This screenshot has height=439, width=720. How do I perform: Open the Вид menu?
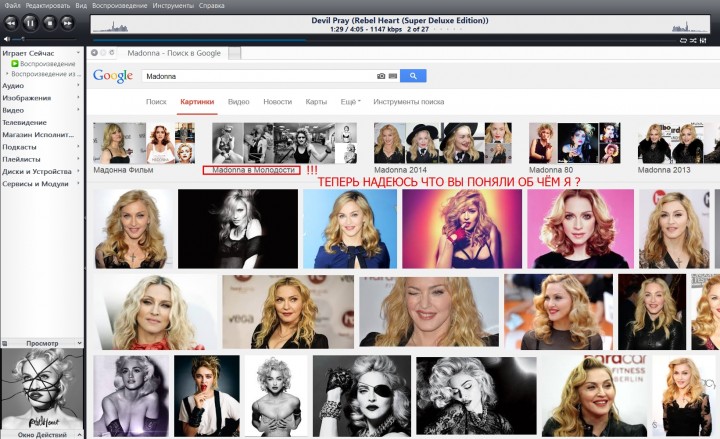coord(81,6)
